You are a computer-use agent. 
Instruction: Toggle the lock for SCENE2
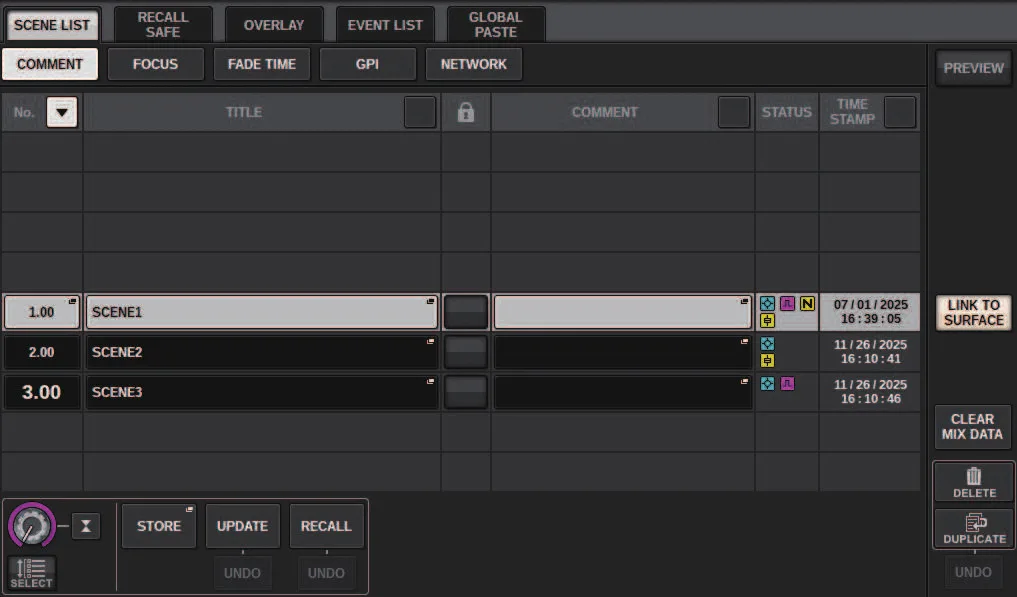[466, 352]
